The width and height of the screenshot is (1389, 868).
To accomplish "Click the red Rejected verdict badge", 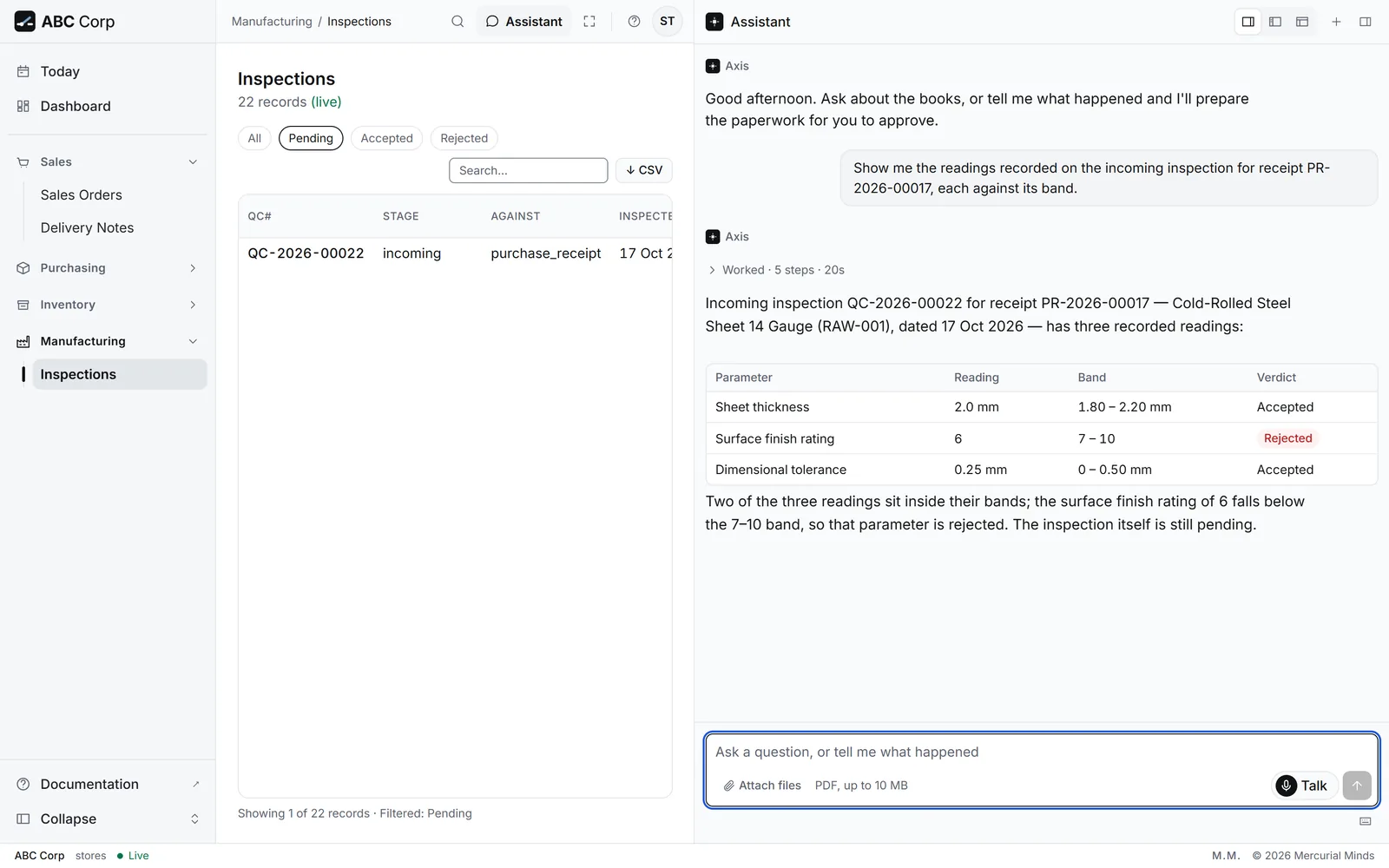I will click(x=1288, y=438).
